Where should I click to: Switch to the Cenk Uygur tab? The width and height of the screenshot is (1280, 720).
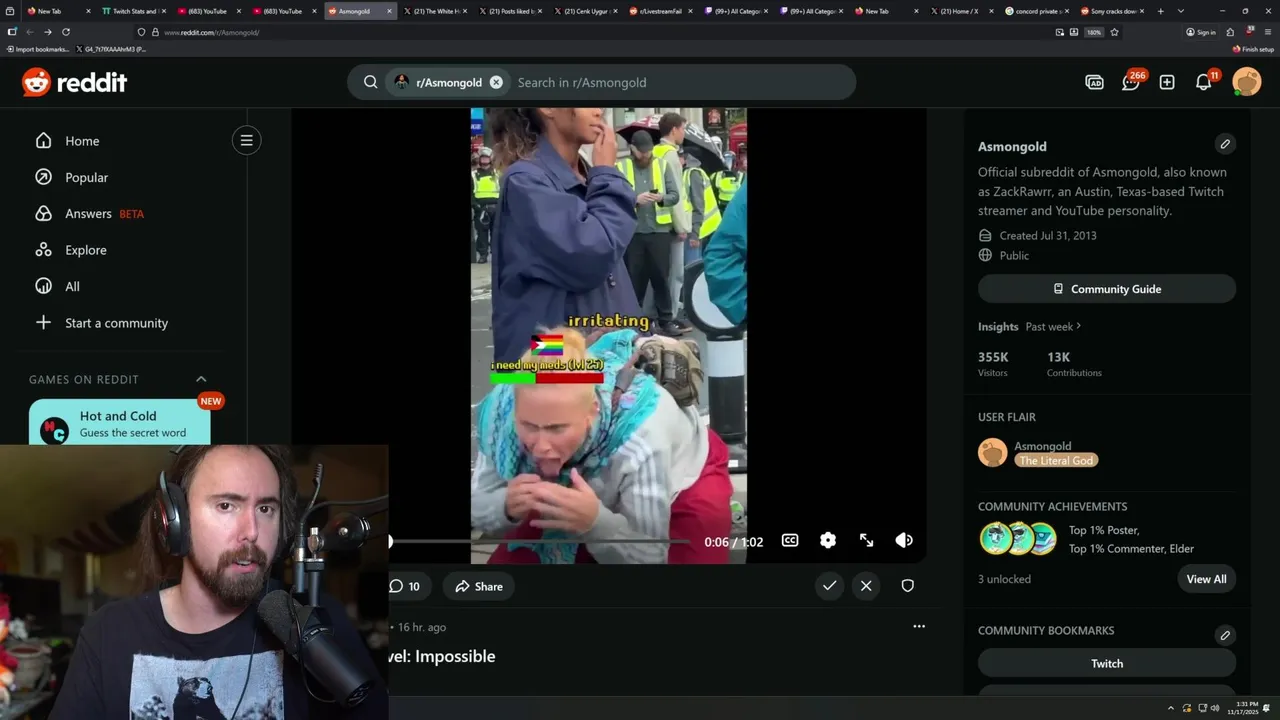(x=585, y=11)
